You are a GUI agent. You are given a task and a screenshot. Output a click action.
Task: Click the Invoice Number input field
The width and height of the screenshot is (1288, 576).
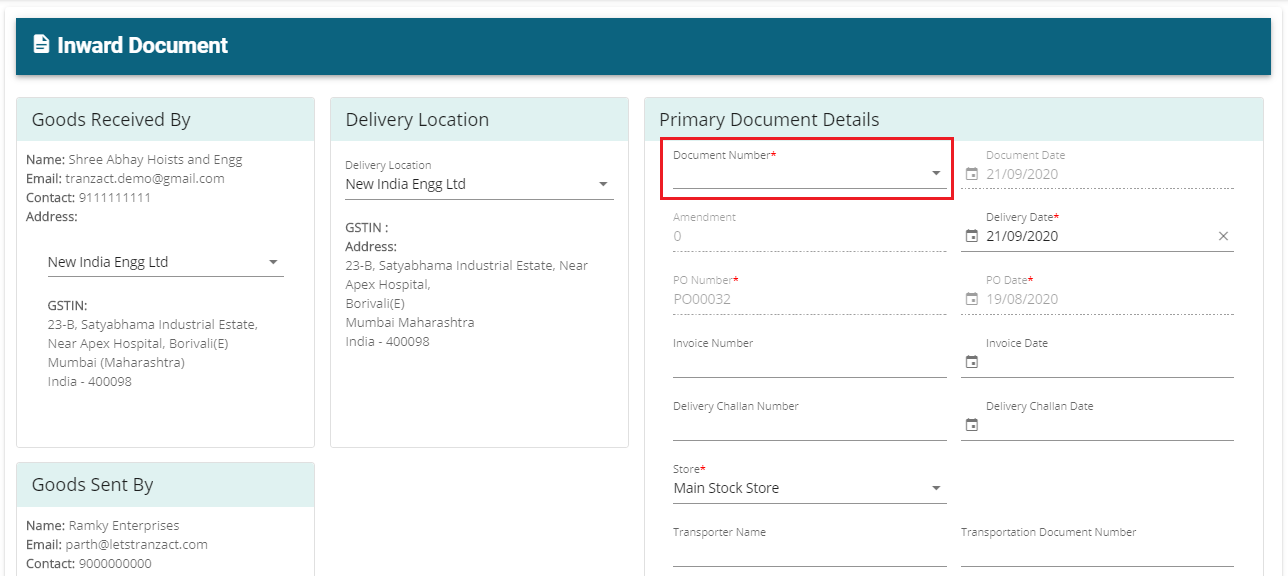click(809, 363)
